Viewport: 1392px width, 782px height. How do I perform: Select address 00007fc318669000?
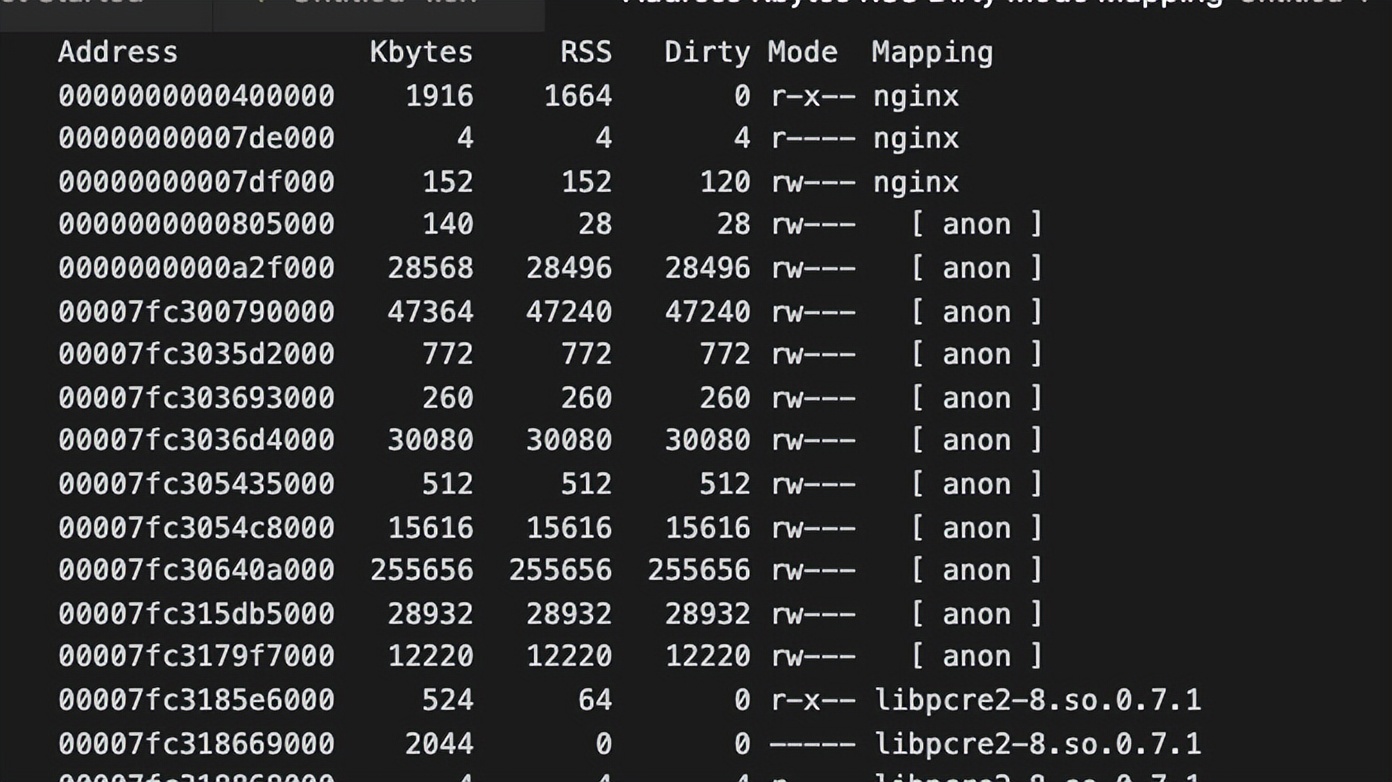pos(196,744)
